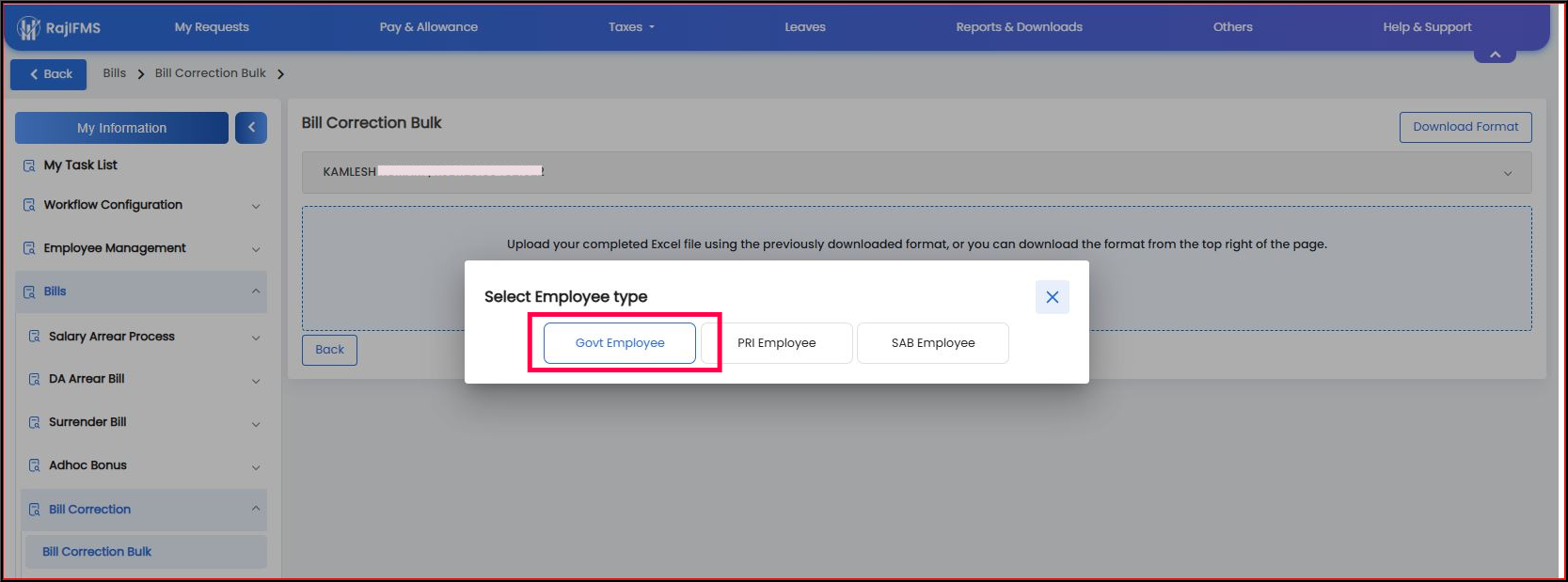Open Pay & Allowance menu
The image size is (1568, 582).
(x=429, y=27)
